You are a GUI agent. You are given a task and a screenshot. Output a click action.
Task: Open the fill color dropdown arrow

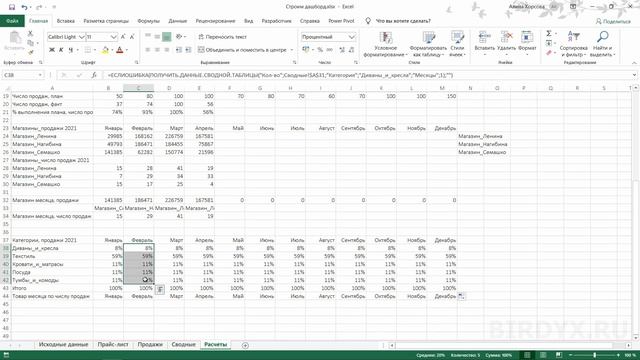[111, 50]
